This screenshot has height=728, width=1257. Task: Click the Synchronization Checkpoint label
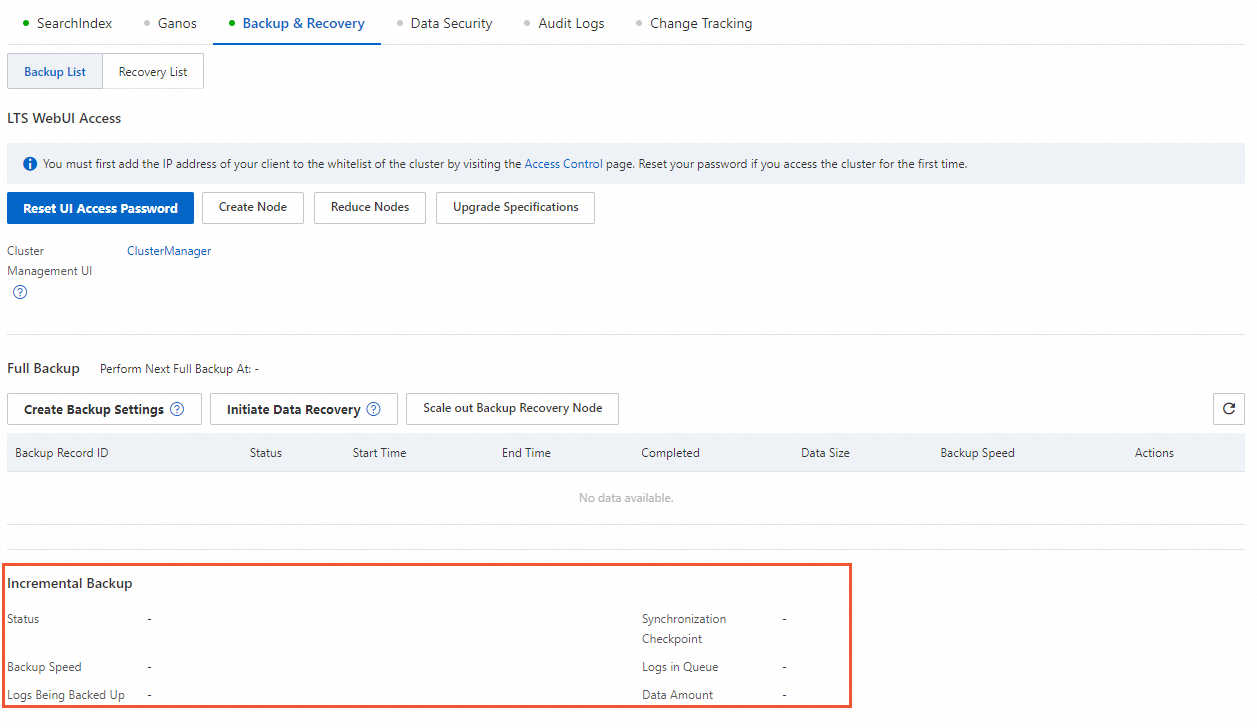click(685, 629)
